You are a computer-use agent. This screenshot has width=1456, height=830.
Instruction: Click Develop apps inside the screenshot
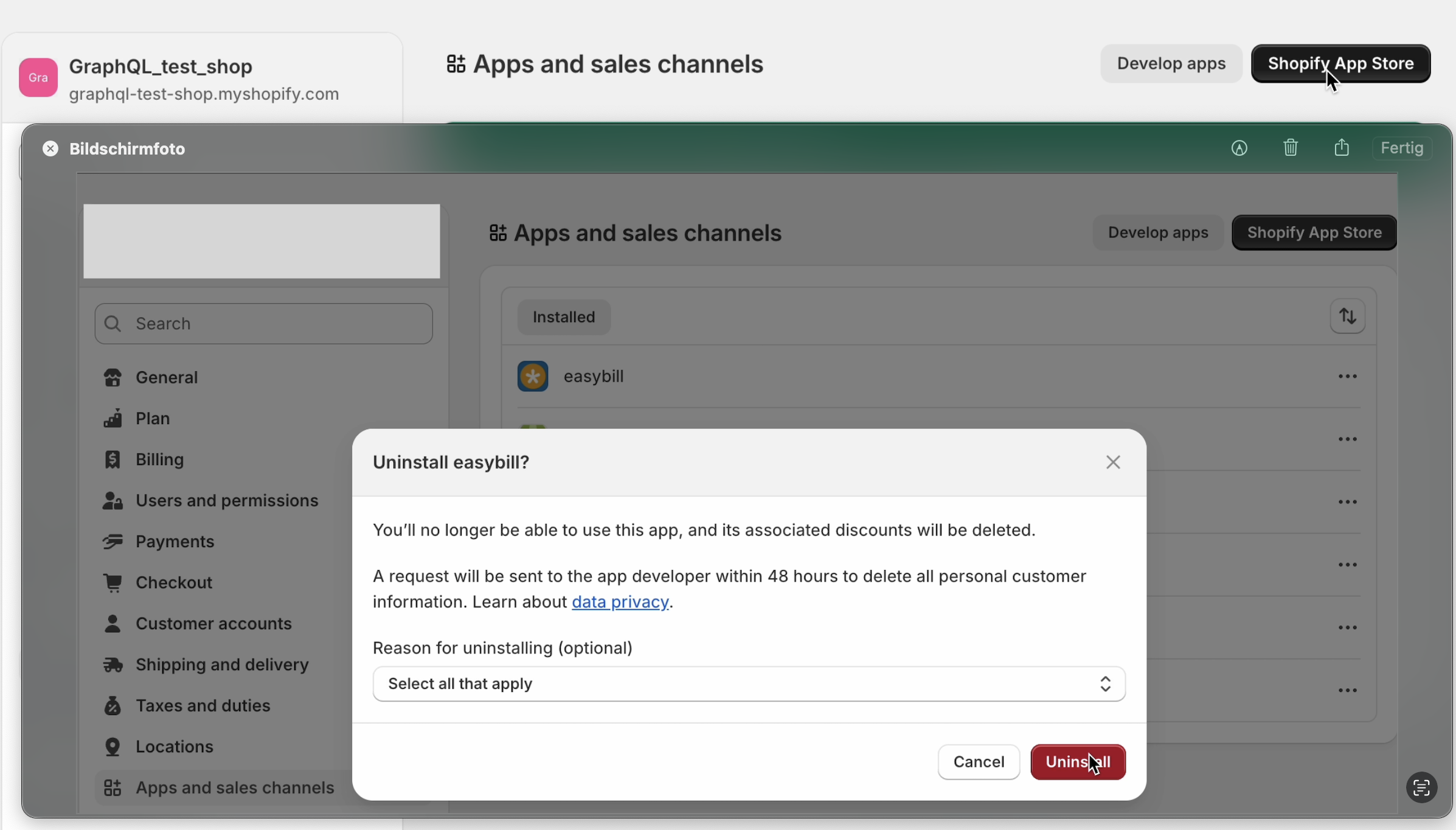pyautogui.click(x=1157, y=232)
